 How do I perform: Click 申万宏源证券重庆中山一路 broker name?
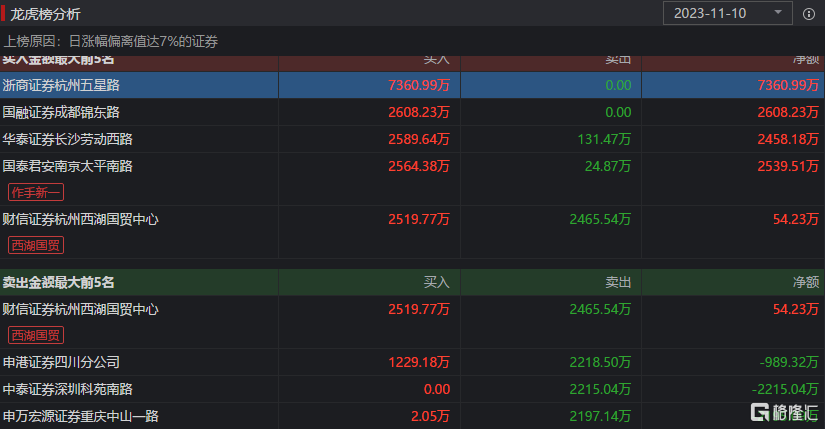click(81, 416)
